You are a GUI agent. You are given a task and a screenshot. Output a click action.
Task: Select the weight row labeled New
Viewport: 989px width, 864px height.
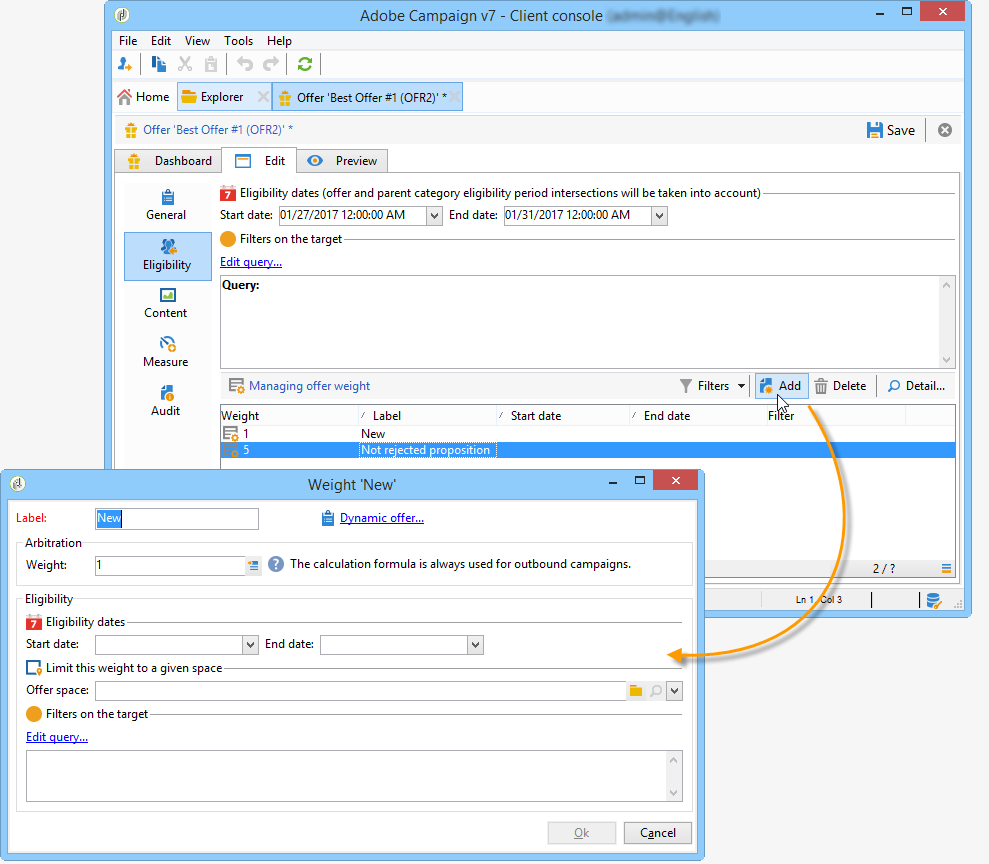point(587,434)
